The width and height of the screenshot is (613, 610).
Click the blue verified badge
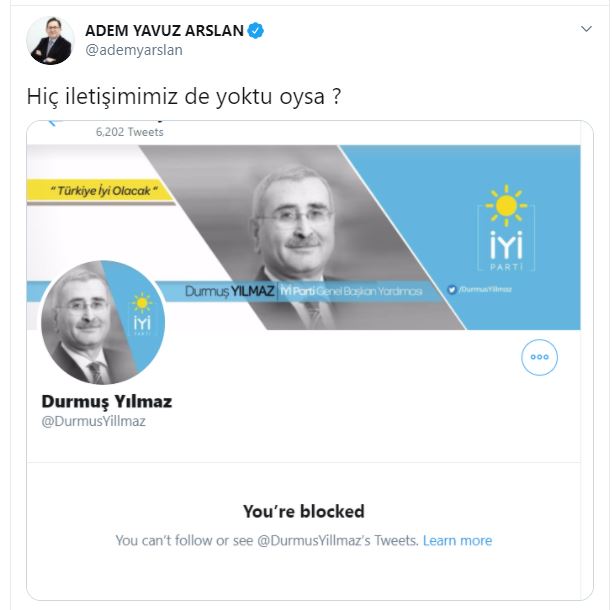pyautogui.click(x=256, y=31)
